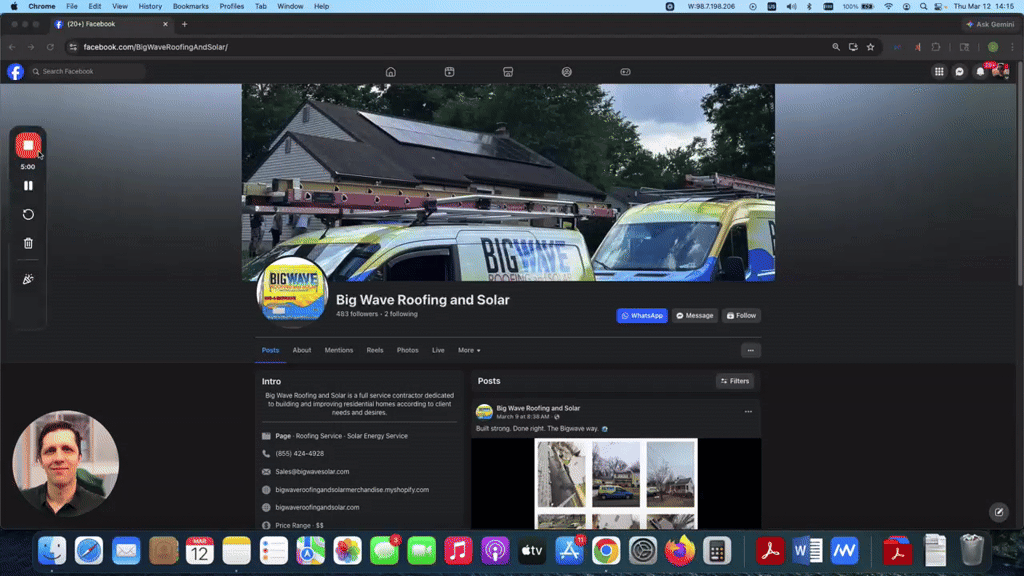Click the WhatsApp button
The image size is (1024, 576).
click(x=642, y=315)
